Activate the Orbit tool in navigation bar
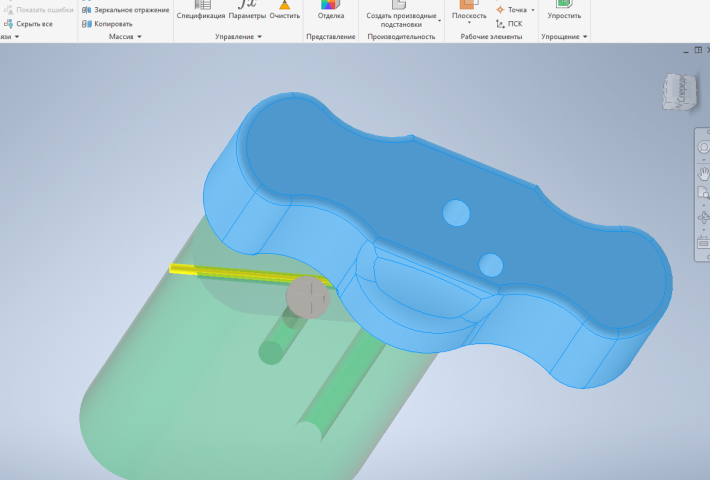This screenshot has height=480, width=710. tap(703, 218)
